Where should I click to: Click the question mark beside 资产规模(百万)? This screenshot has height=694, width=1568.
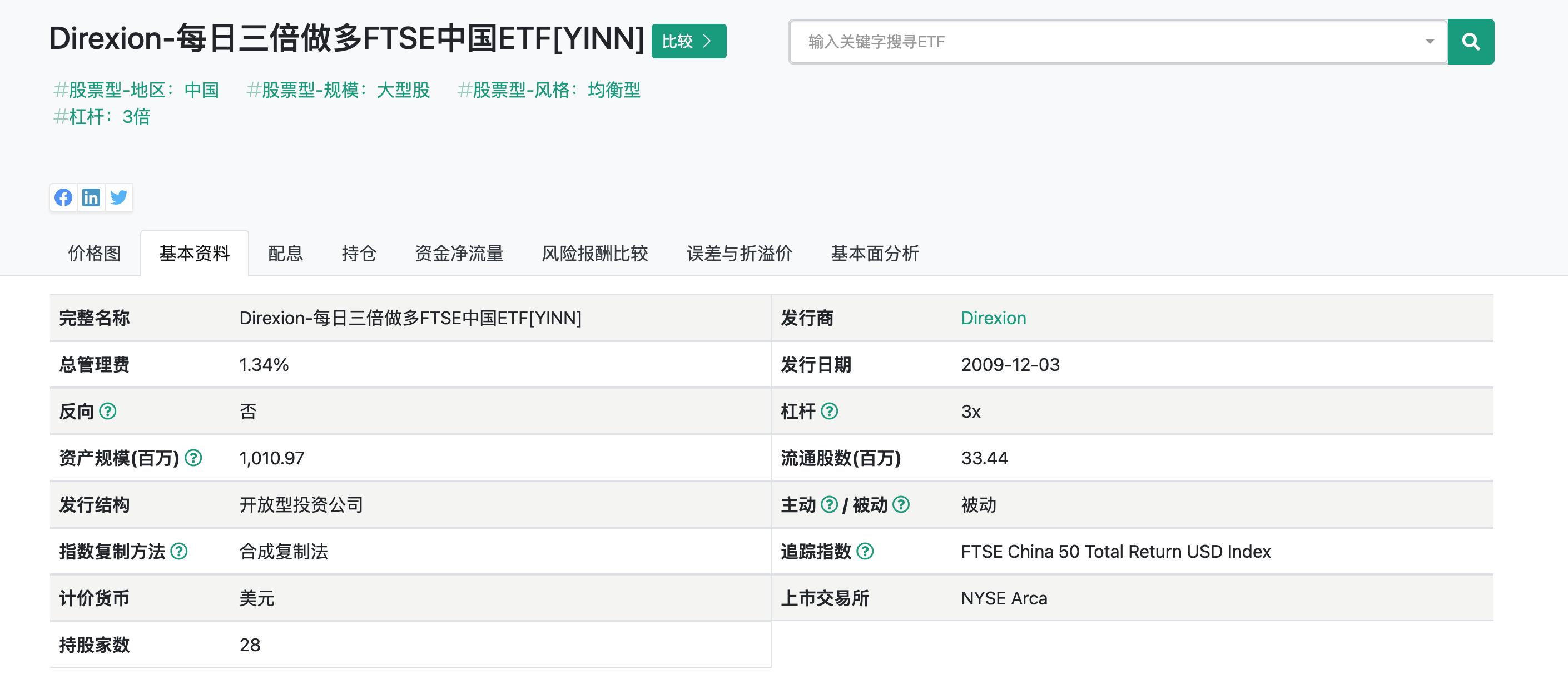(193, 458)
